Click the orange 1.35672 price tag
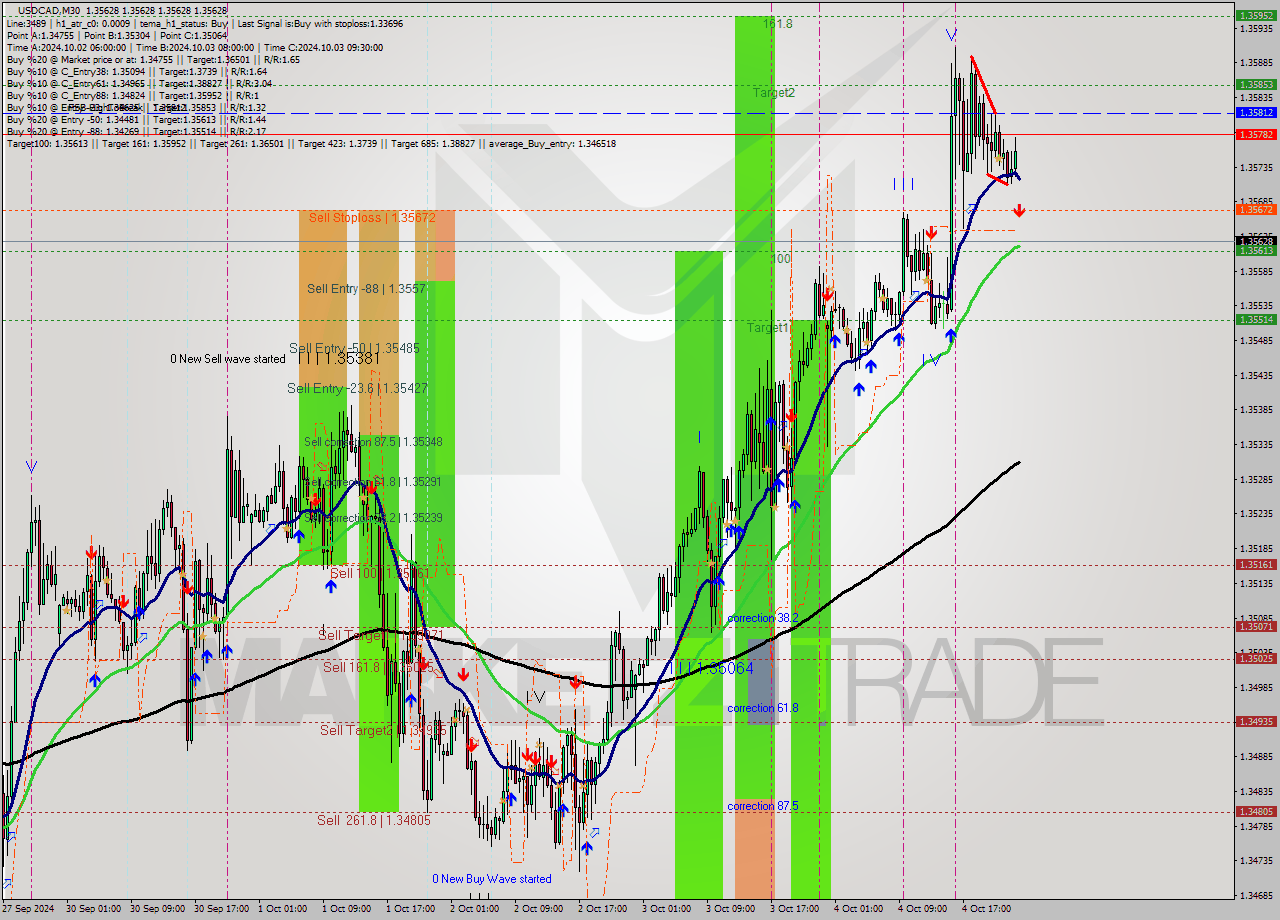 click(x=1255, y=210)
